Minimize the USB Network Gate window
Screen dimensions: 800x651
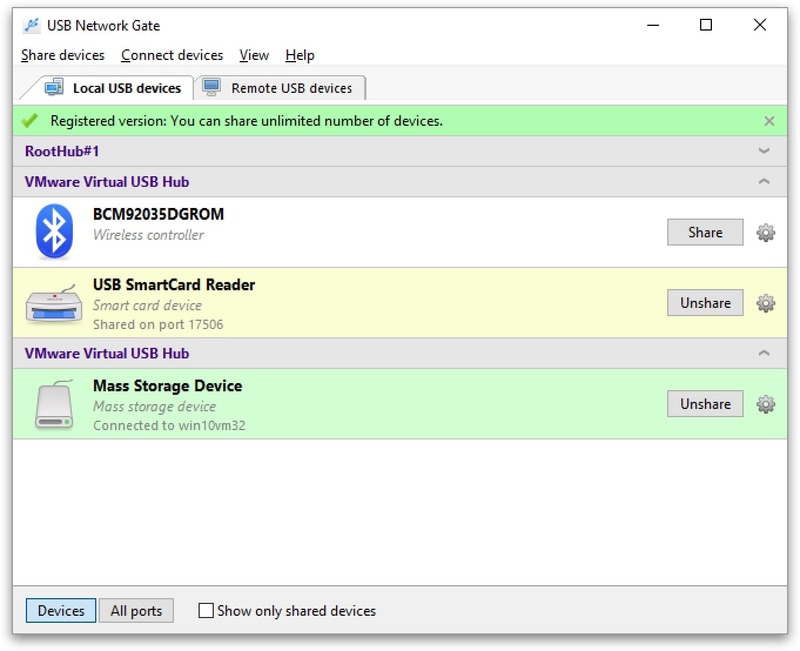[x=653, y=25]
